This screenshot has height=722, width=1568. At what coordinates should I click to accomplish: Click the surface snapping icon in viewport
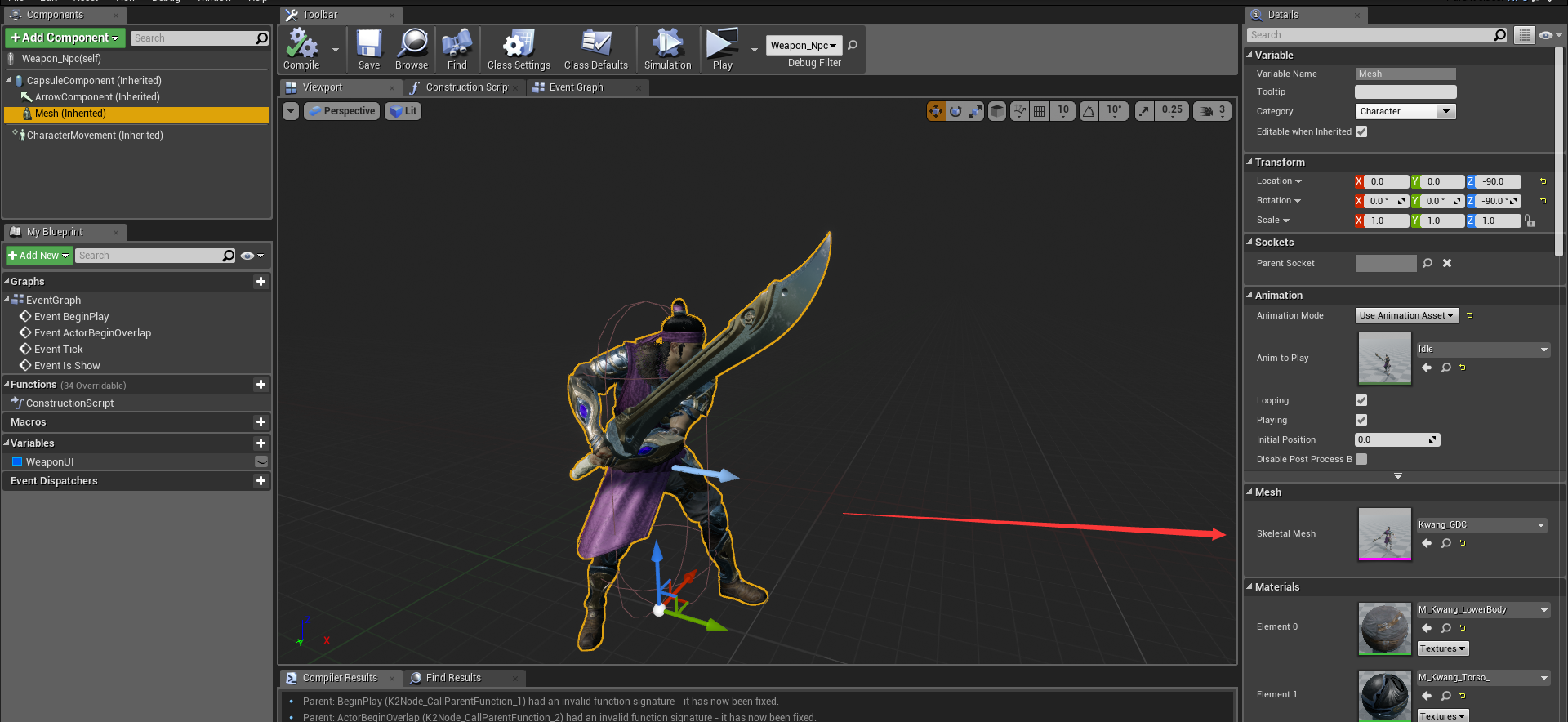(1019, 111)
